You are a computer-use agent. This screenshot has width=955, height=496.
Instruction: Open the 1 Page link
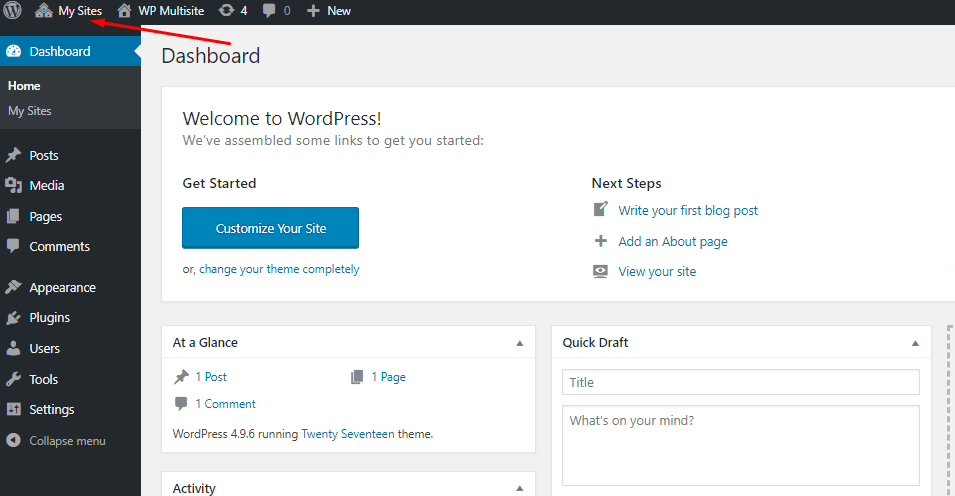point(389,377)
